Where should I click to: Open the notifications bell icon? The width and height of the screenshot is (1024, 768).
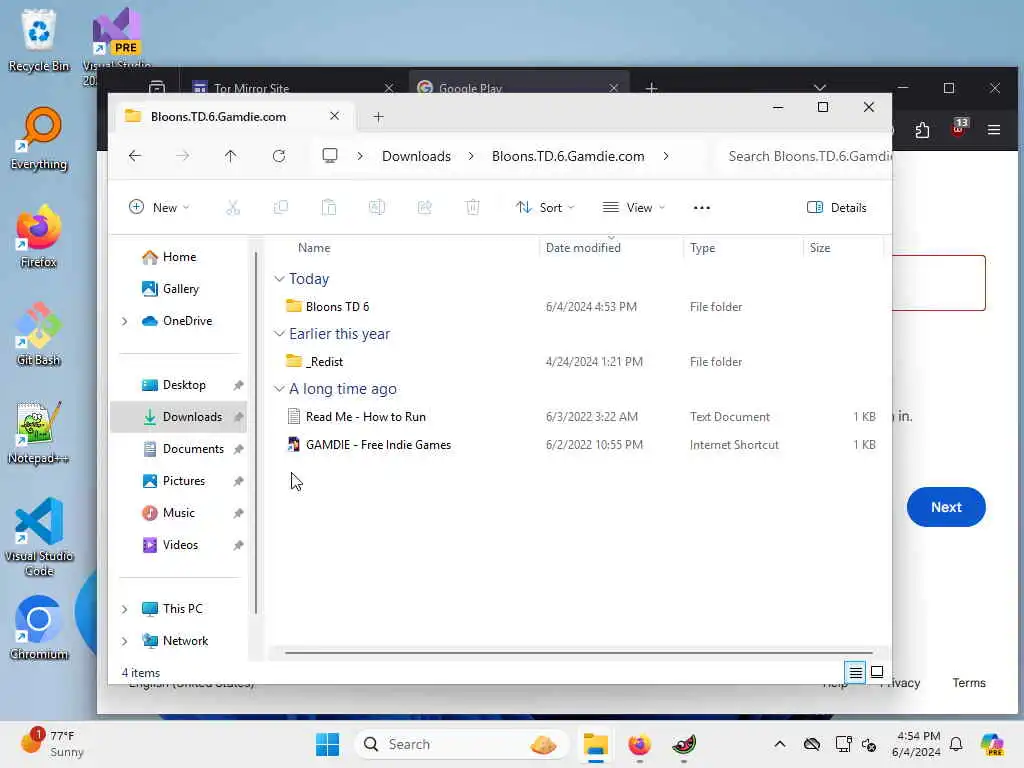point(956,744)
